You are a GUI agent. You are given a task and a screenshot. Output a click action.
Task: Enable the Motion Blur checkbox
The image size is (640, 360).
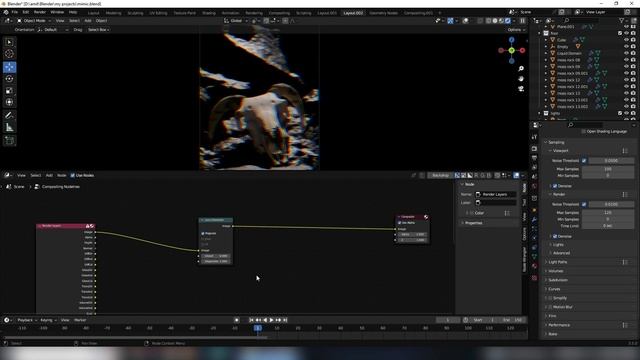click(x=550, y=307)
